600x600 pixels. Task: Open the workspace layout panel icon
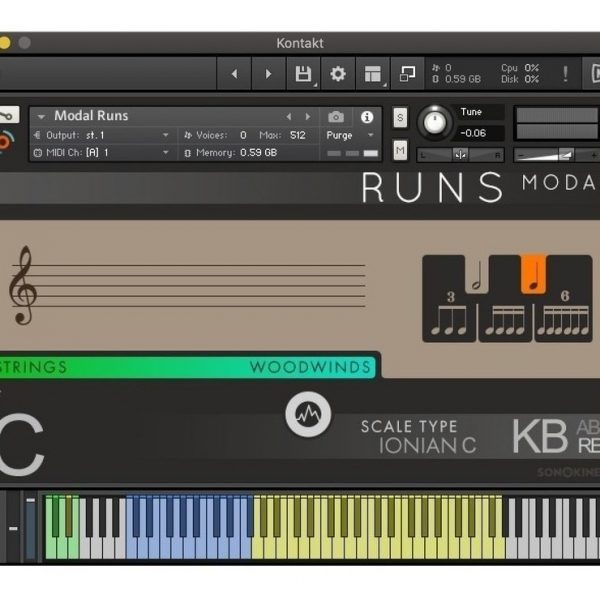[x=372, y=73]
